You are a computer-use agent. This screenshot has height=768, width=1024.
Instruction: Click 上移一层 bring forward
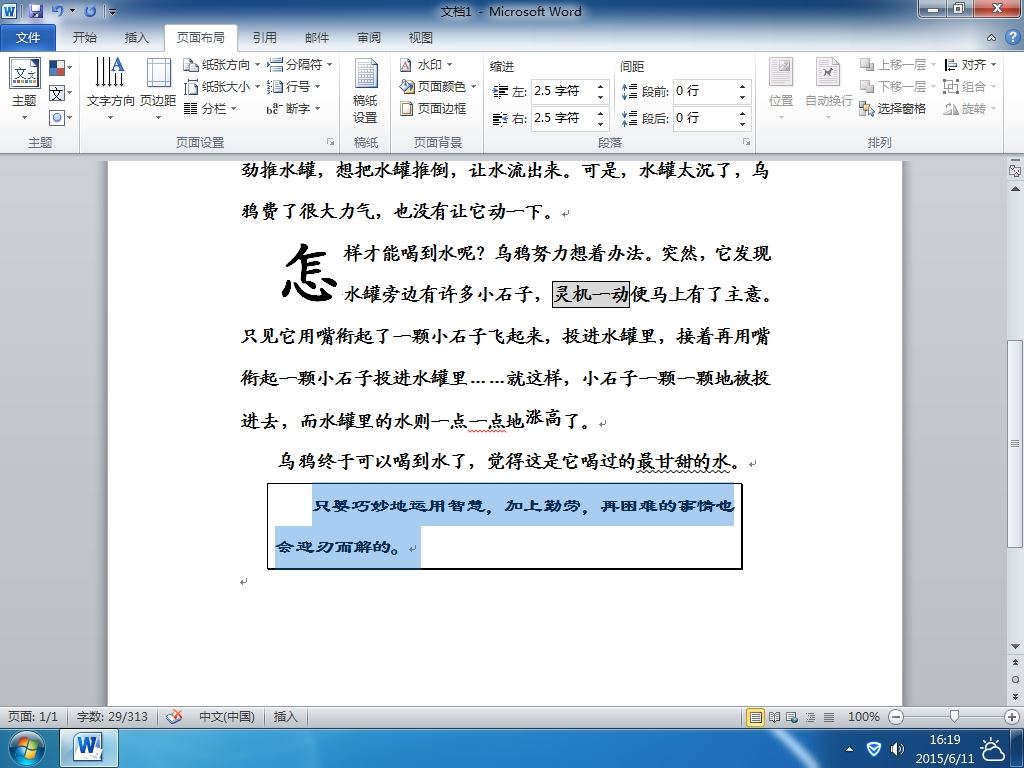[897, 65]
